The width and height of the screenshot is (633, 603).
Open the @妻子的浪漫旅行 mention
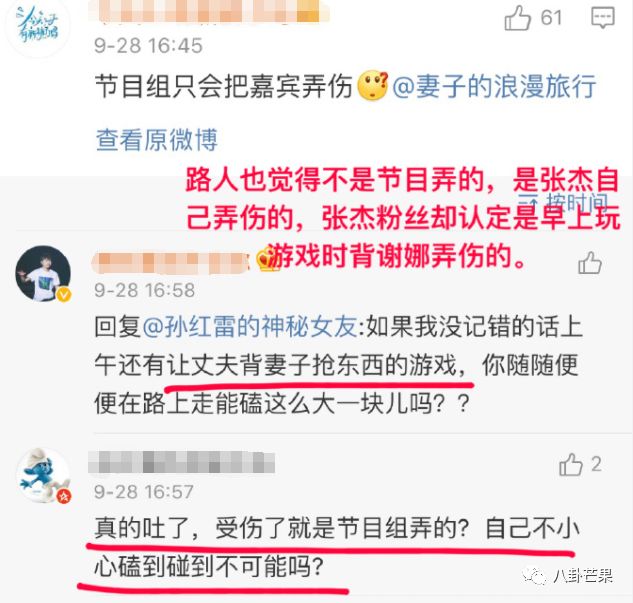tap(494, 86)
